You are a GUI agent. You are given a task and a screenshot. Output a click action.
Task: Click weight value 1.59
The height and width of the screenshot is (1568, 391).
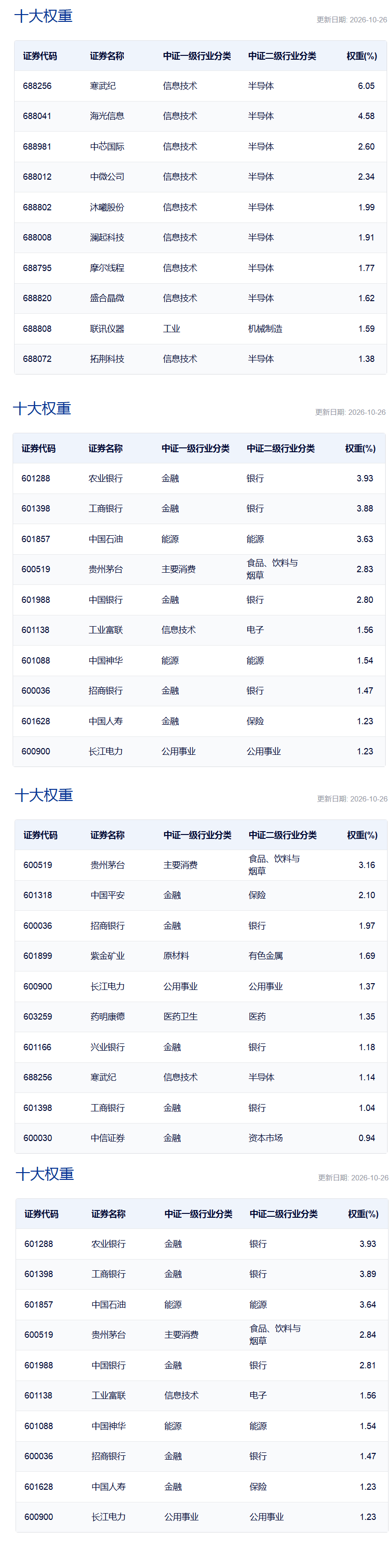pos(366,329)
